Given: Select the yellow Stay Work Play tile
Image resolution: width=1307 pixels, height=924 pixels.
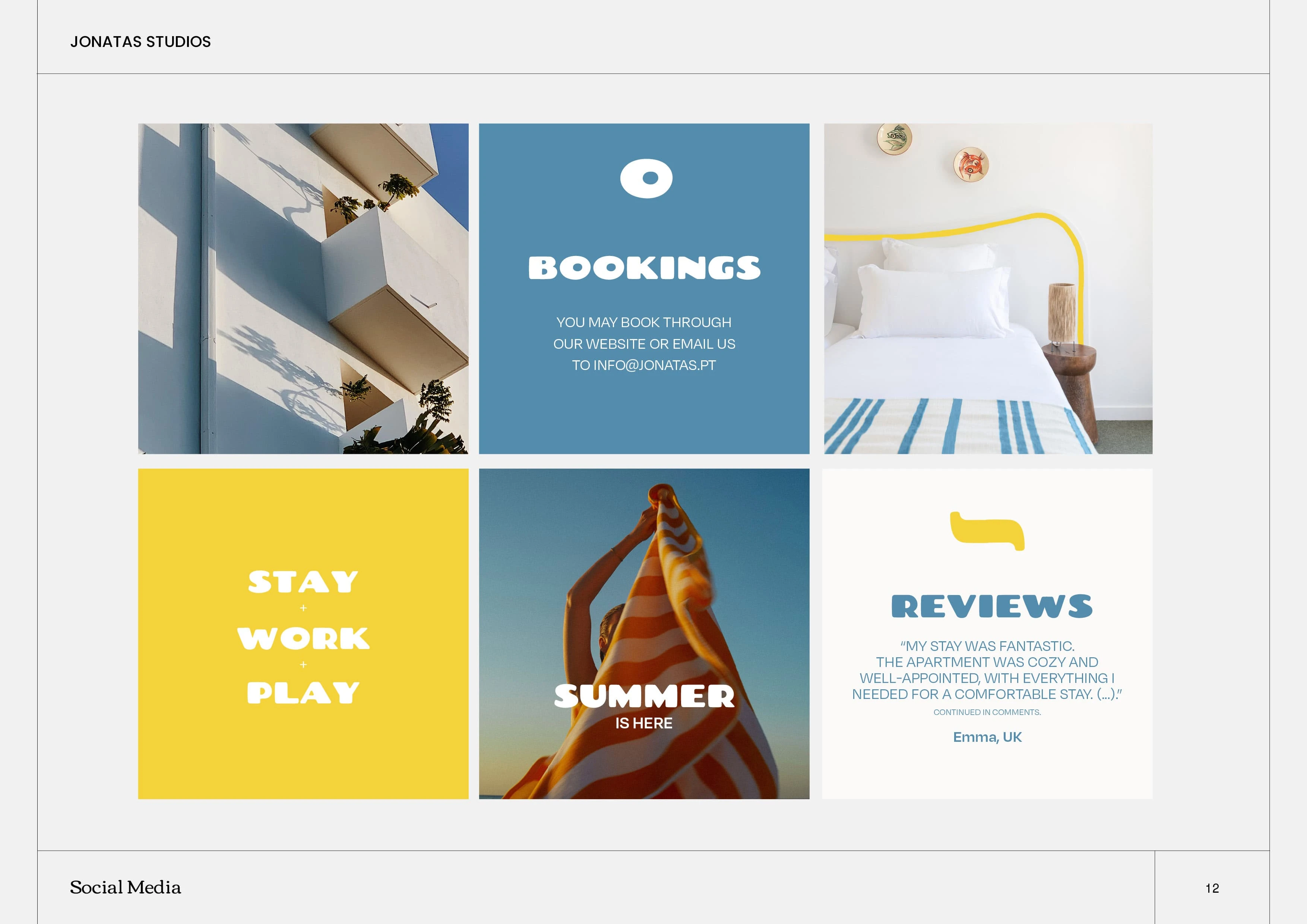Looking at the screenshot, I should (x=303, y=634).
